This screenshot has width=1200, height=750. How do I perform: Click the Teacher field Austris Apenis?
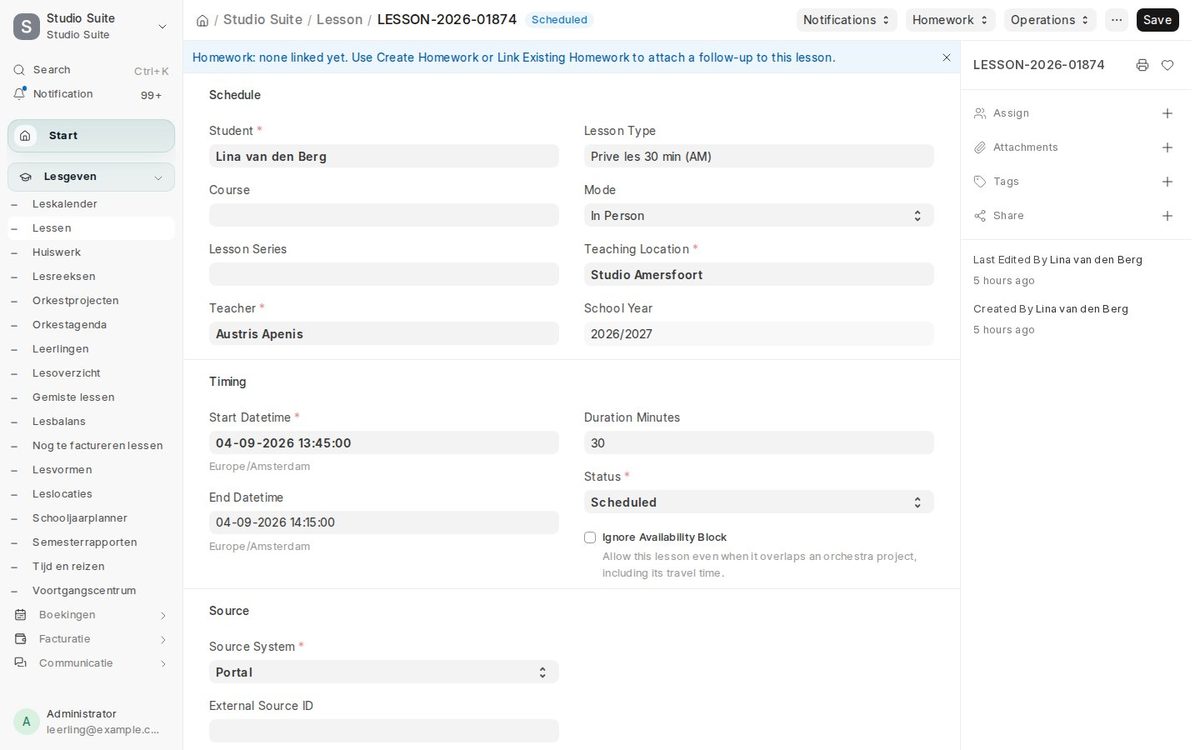[x=384, y=334]
